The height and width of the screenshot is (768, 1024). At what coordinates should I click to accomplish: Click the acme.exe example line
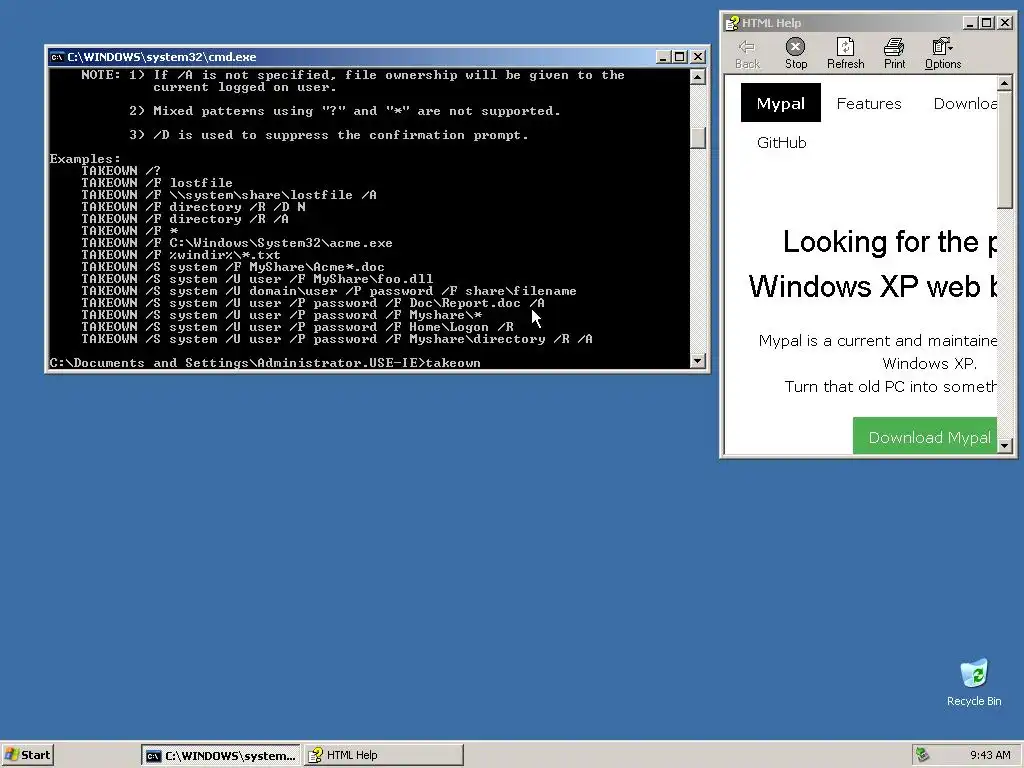point(237,243)
